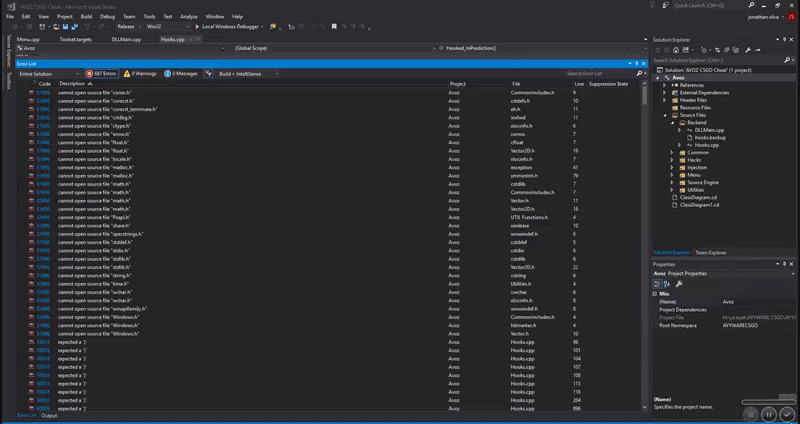Click the Sync with Active Document icon
This screenshot has width=800, height=424.
(717, 50)
